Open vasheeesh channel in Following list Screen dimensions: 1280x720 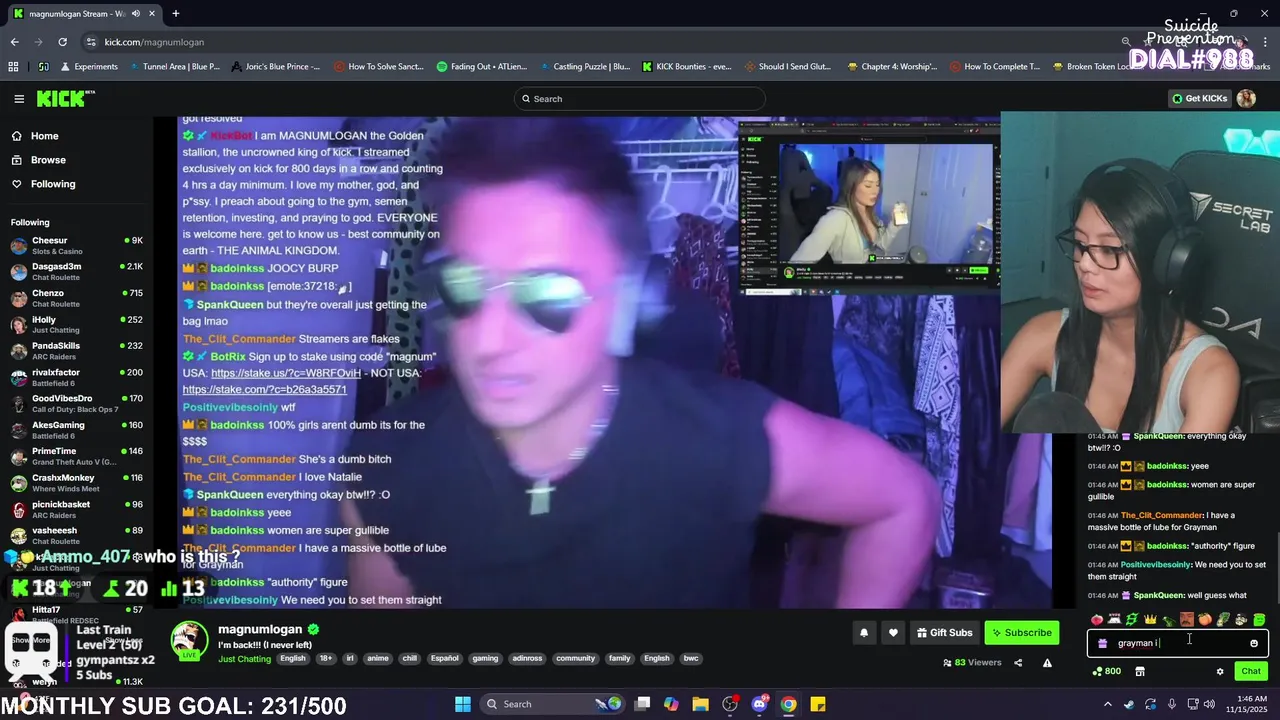click(x=76, y=535)
